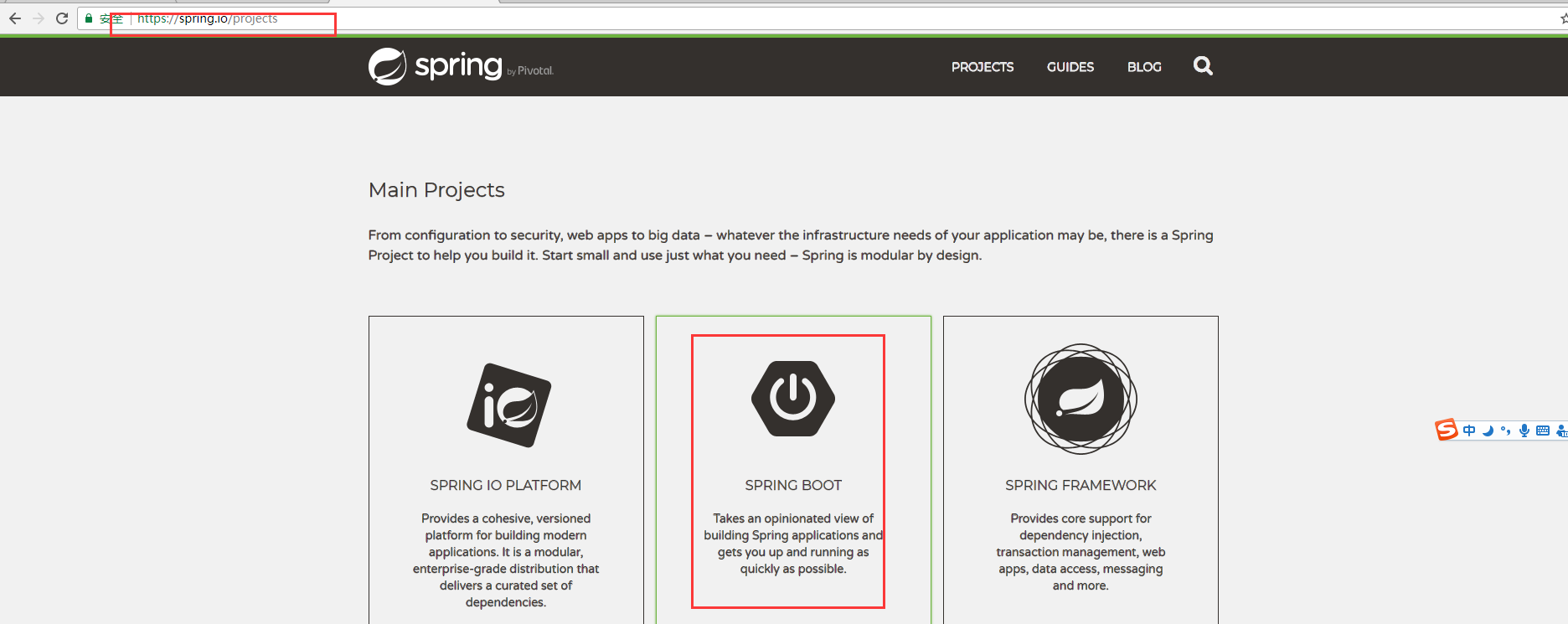Image resolution: width=1568 pixels, height=624 pixels.
Task: Click the 'by Pivotal' text in the header
Action: pyautogui.click(x=530, y=71)
